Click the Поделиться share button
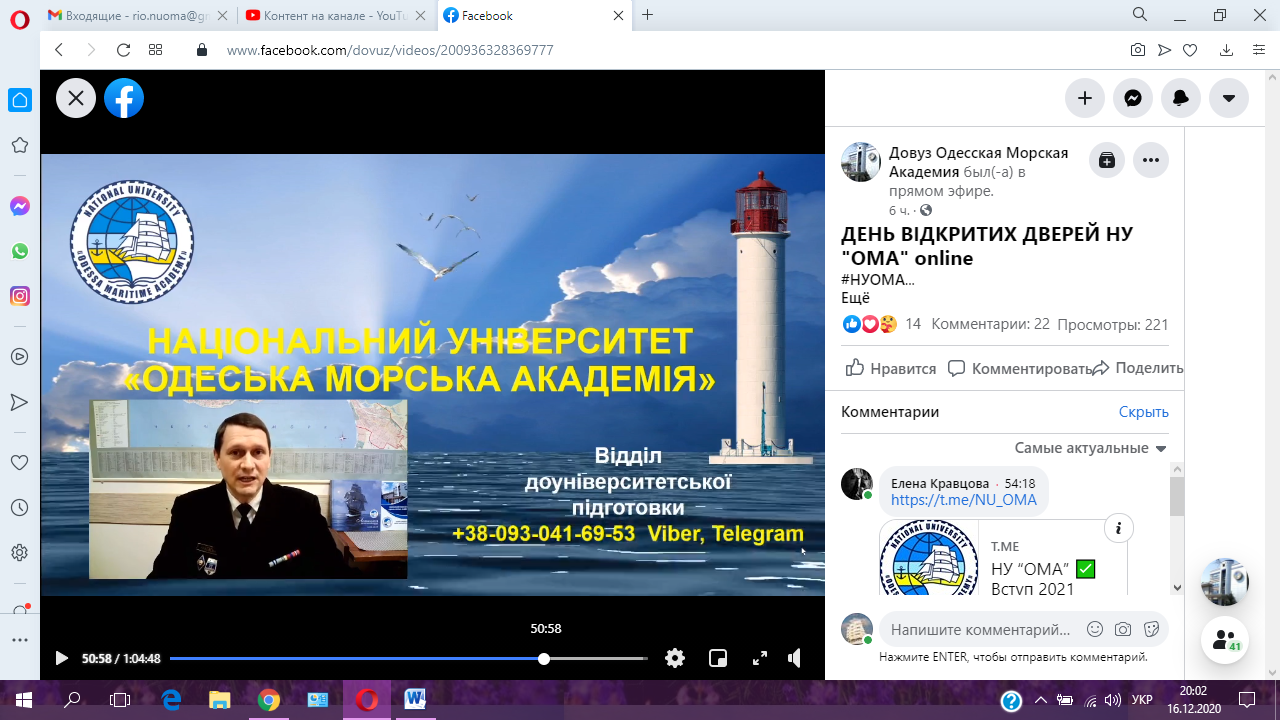 [1138, 368]
